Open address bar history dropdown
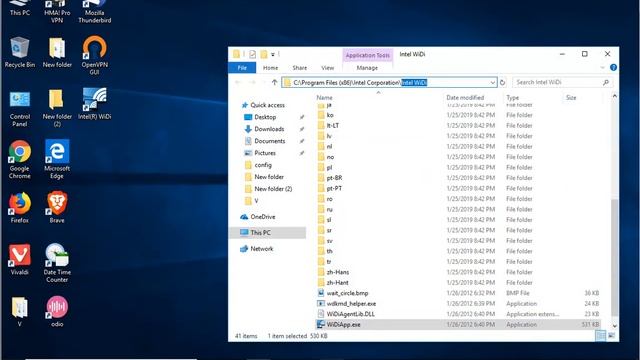This screenshot has width=640, height=360. tap(493, 82)
